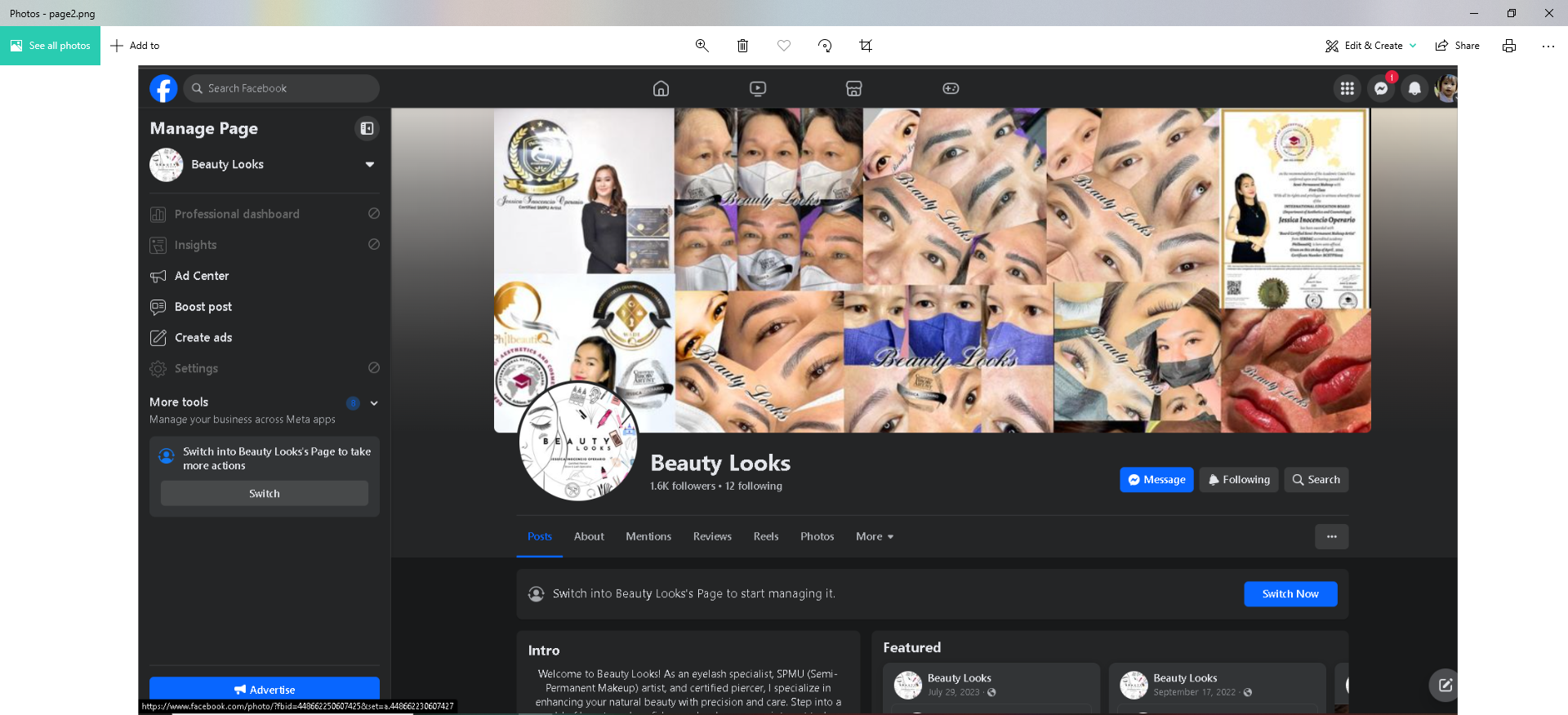Open the Notifications bell icon
Image resolution: width=1568 pixels, height=715 pixels.
(1414, 88)
